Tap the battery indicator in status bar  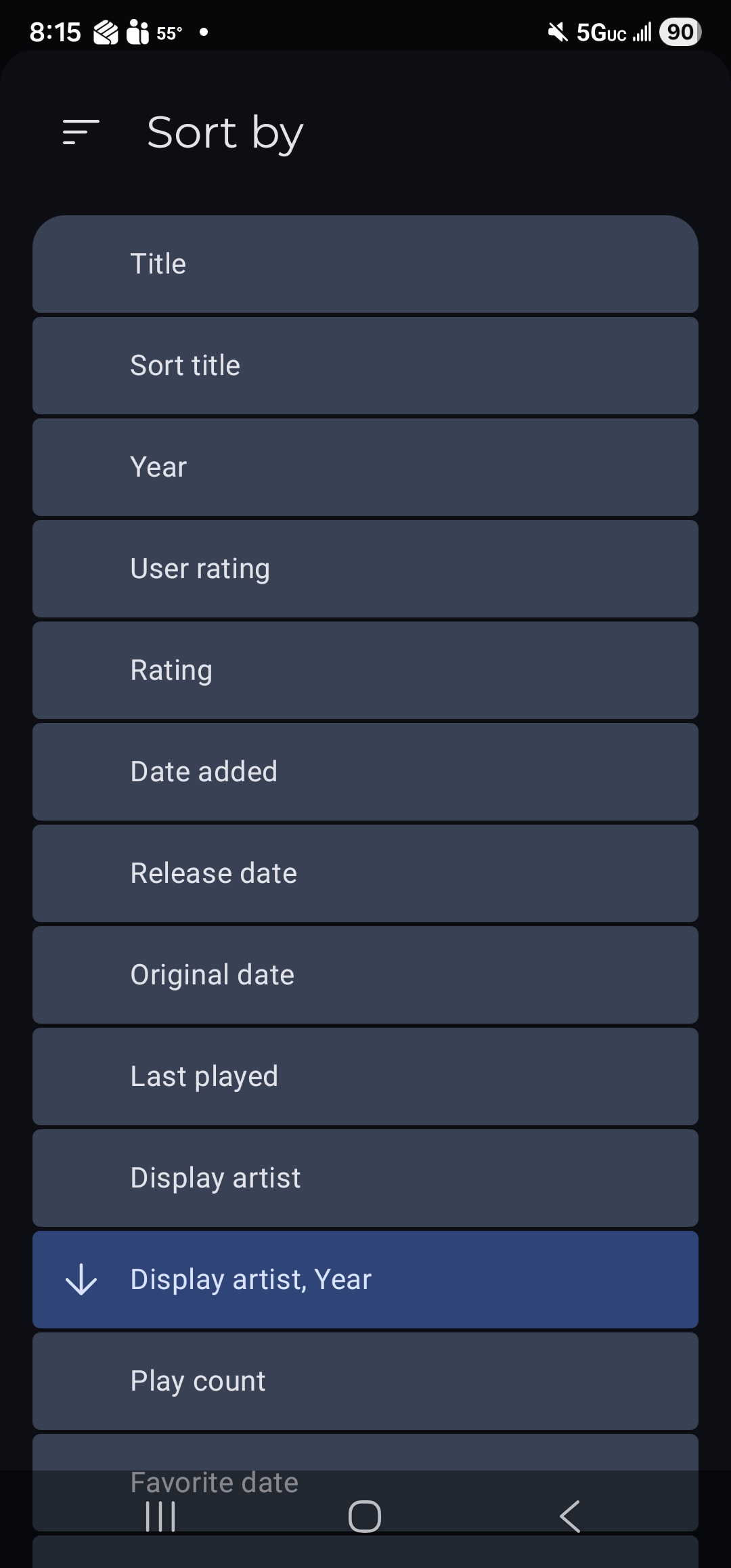[x=680, y=32]
